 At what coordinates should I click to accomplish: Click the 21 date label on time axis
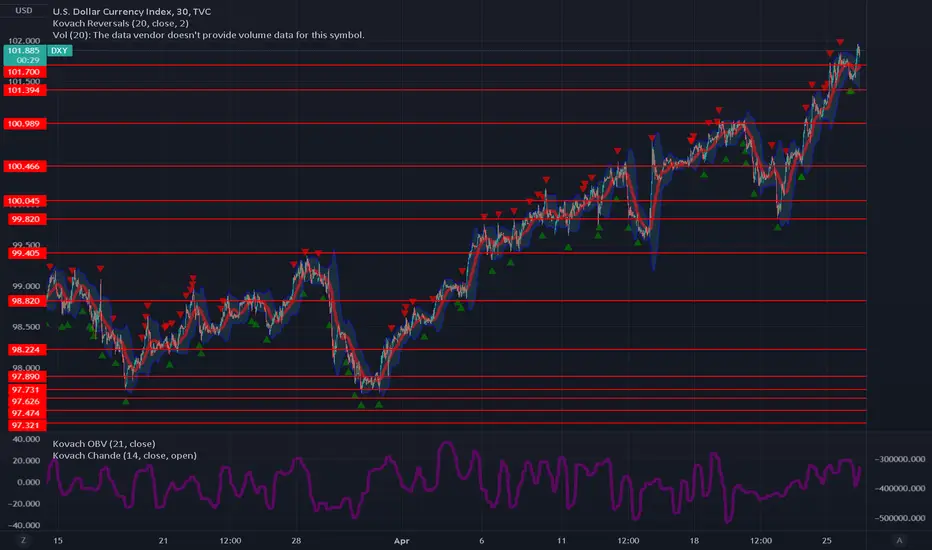(163, 540)
